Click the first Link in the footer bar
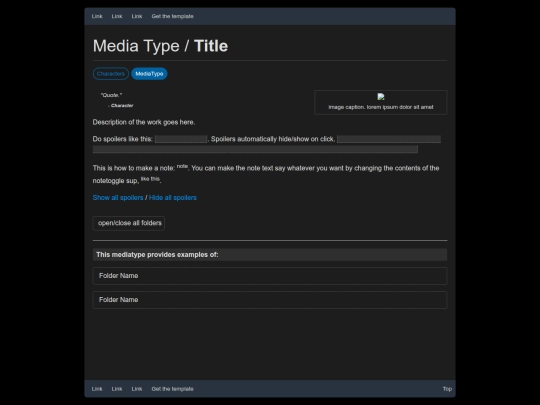The width and height of the screenshot is (540, 405). [x=97, y=389]
